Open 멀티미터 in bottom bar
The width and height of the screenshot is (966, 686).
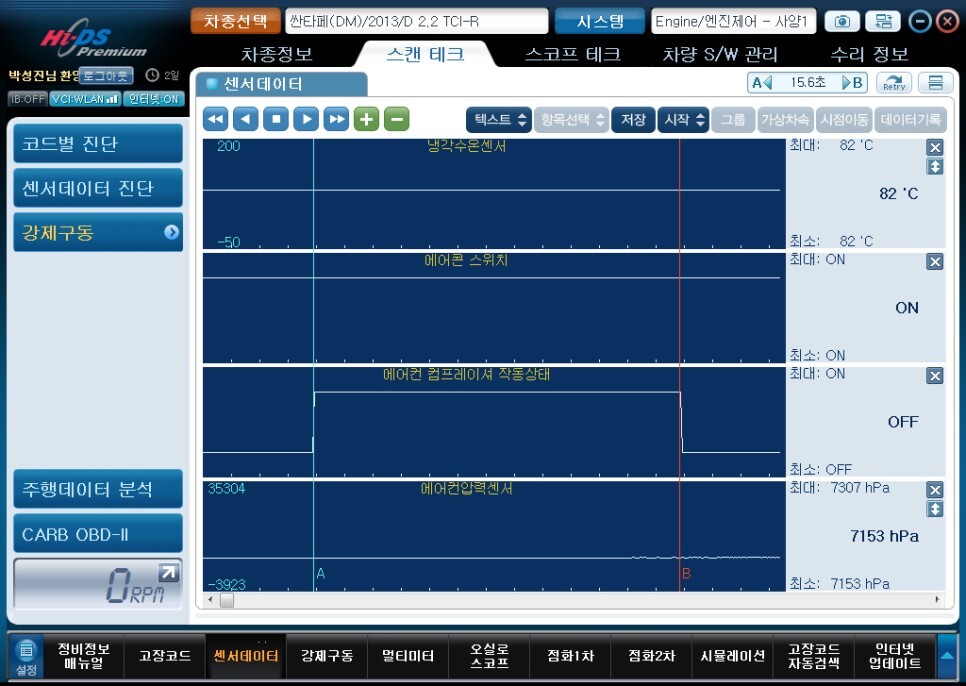coord(408,656)
